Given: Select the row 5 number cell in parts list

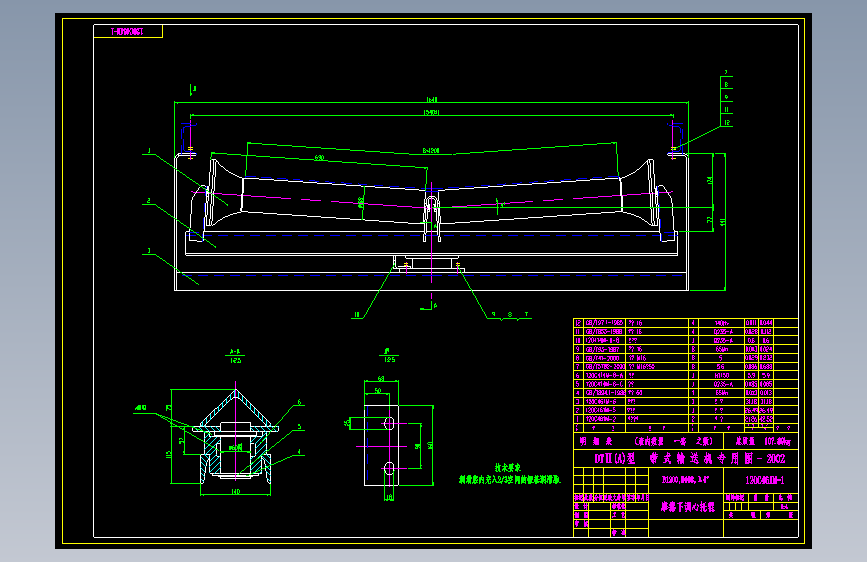Looking at the screenshot, I should [x=578, y=384].
